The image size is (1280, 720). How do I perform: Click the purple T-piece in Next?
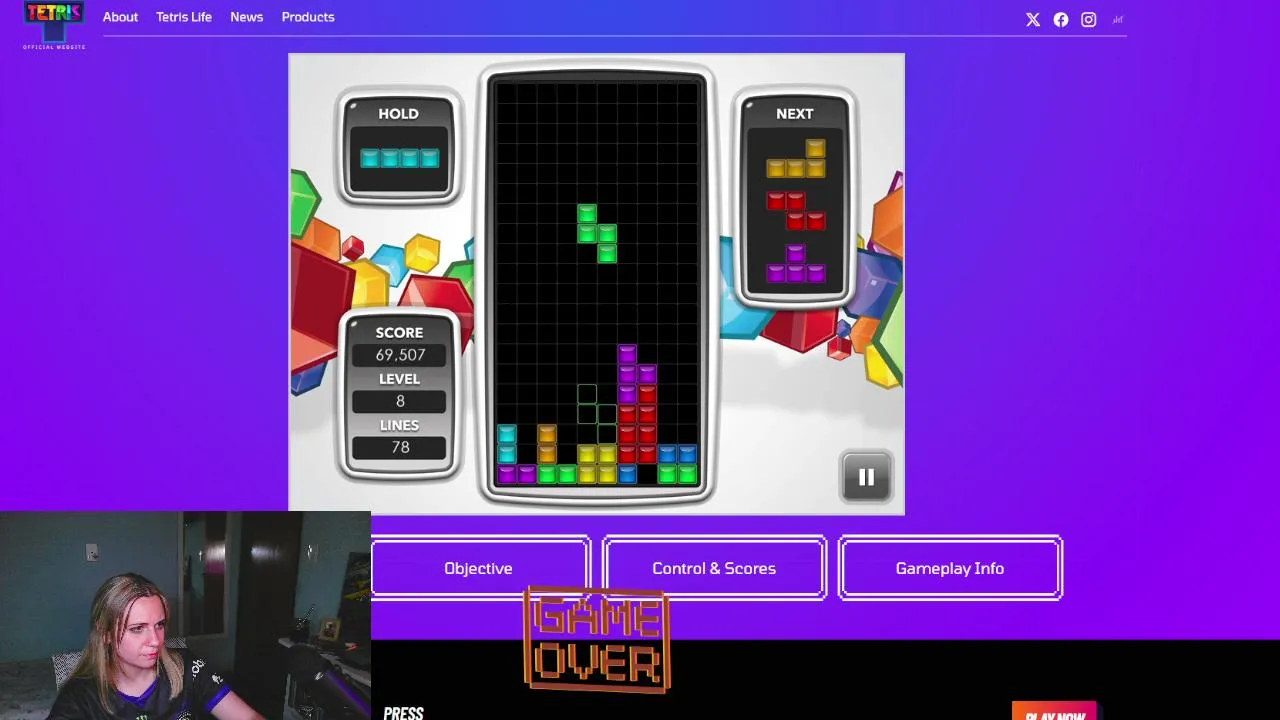796,264
